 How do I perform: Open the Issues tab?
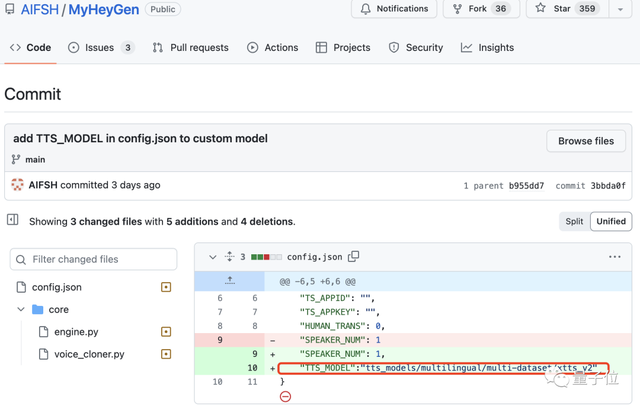tap(100, 47)
